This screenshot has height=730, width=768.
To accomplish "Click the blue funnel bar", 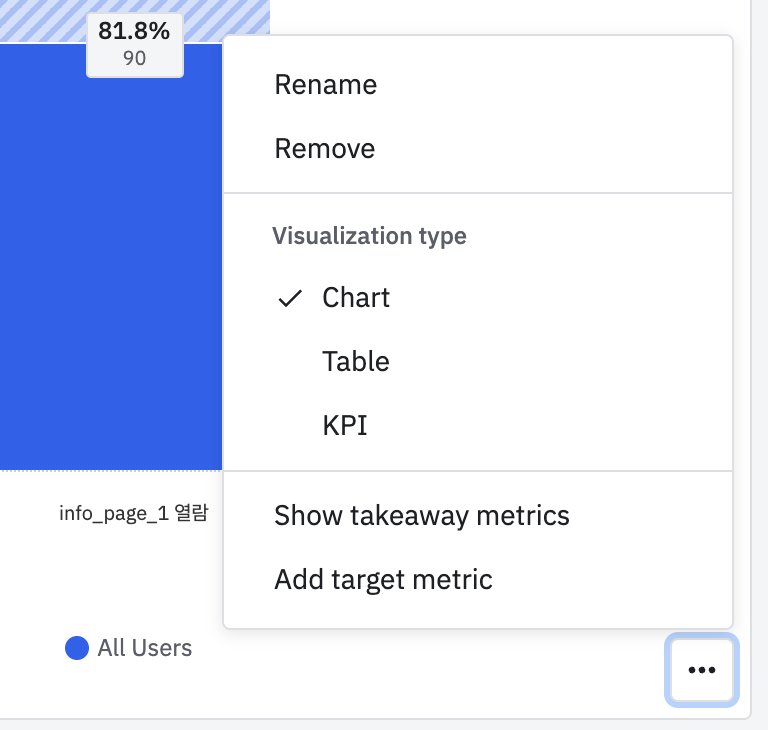I will [111, 257].
